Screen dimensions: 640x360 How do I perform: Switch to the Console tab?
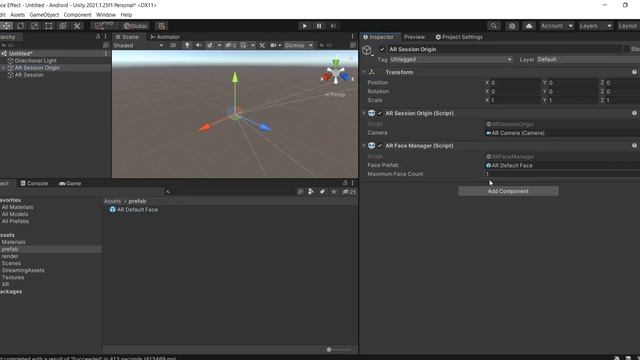coord(34,183)
